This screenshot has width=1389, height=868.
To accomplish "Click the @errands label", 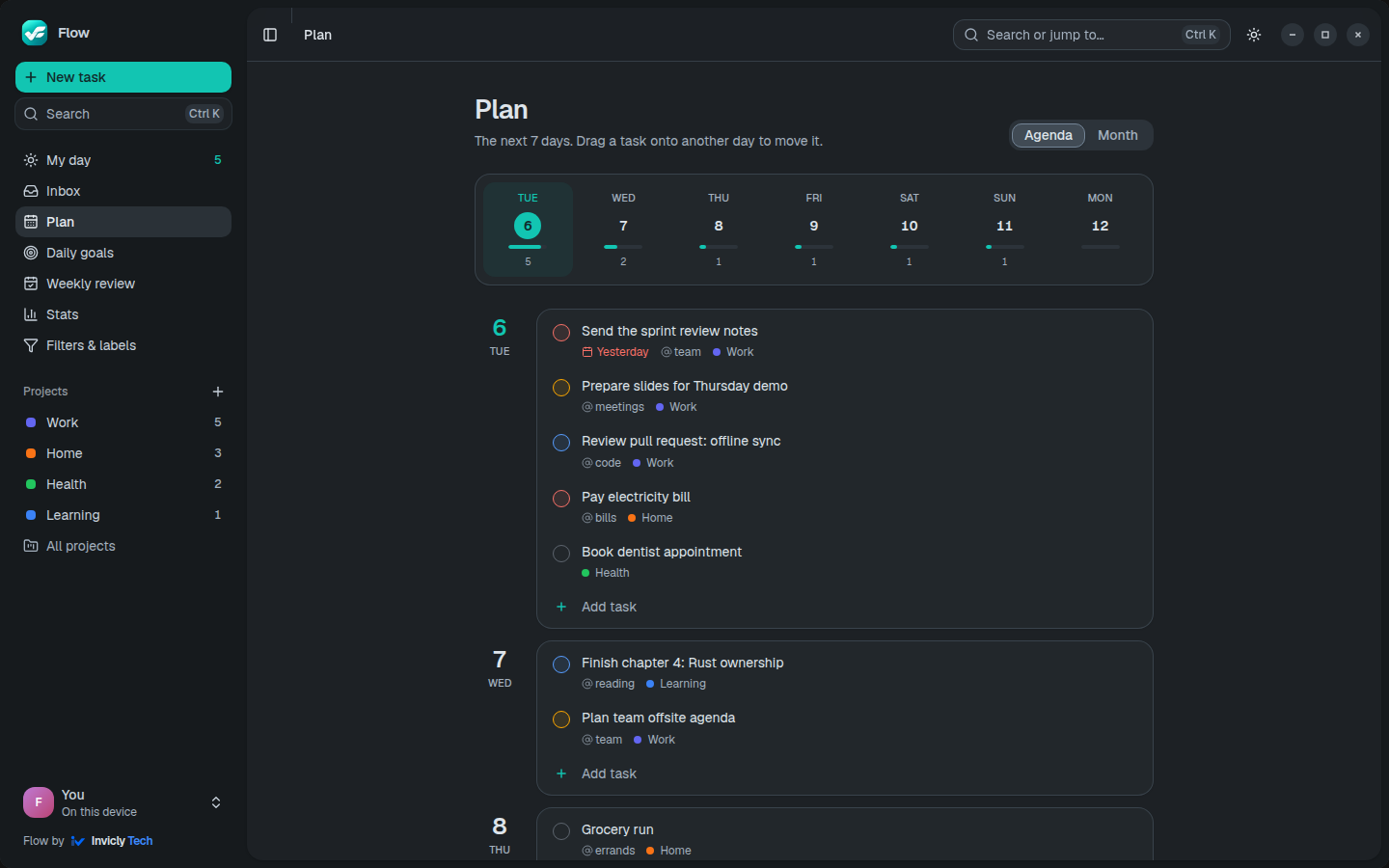I will pyautogui.click(x=609, y=851).
